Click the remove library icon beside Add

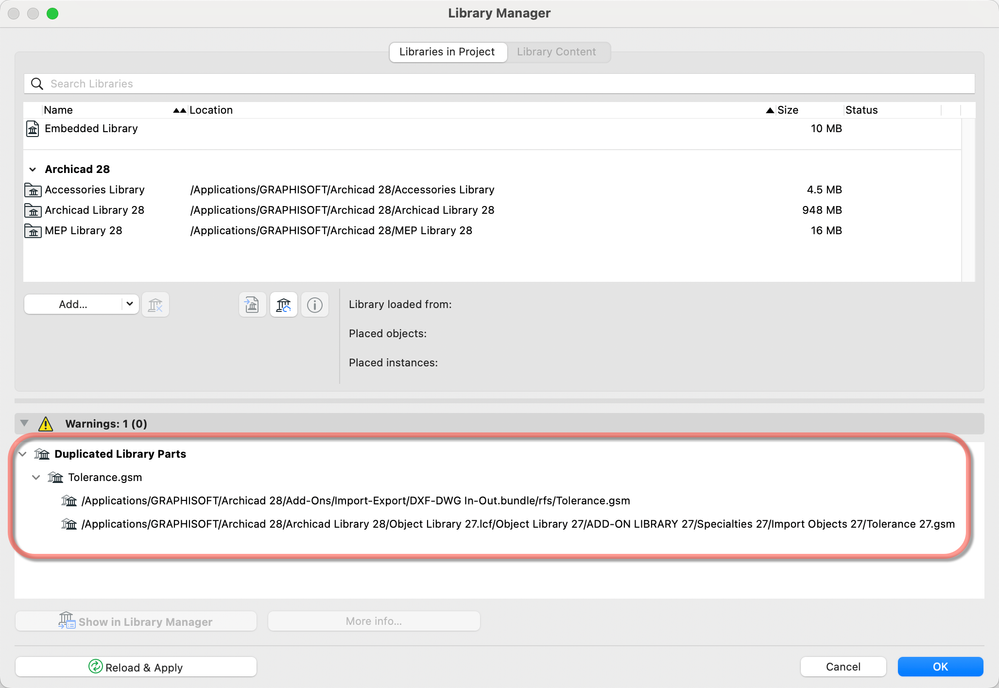pyautogui.click(x=155, y=305)
